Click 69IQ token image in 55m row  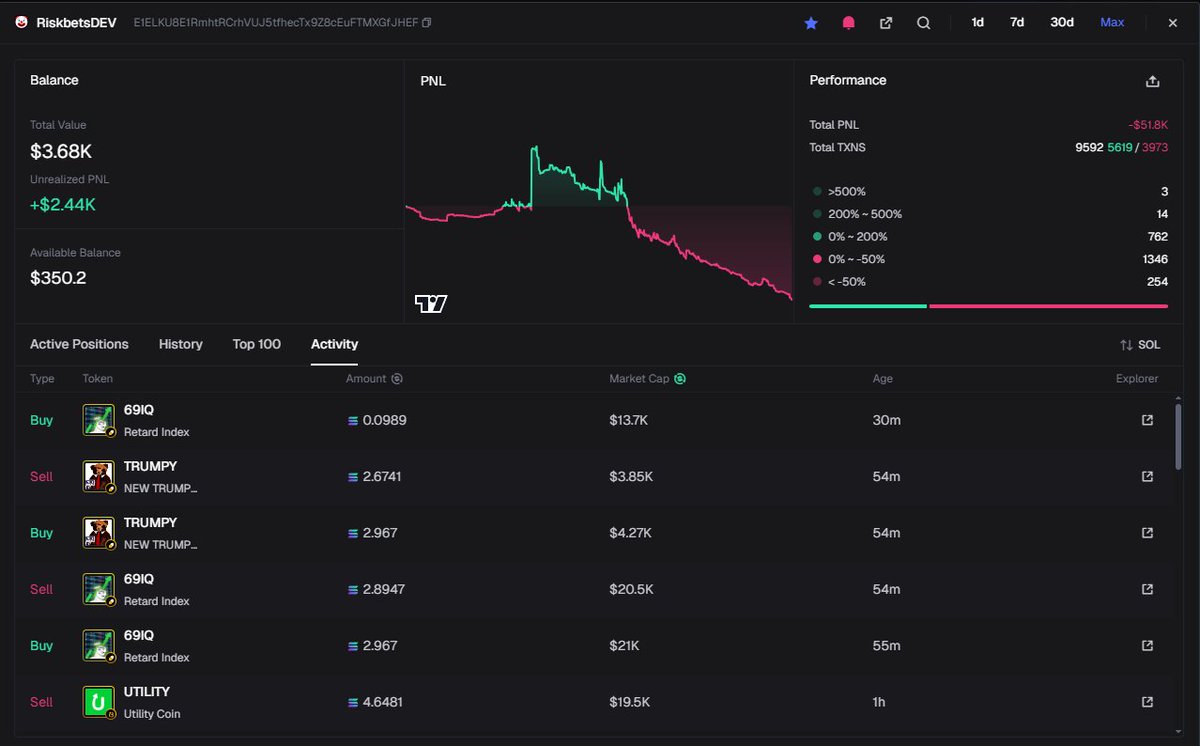click(x=99, y=646)
